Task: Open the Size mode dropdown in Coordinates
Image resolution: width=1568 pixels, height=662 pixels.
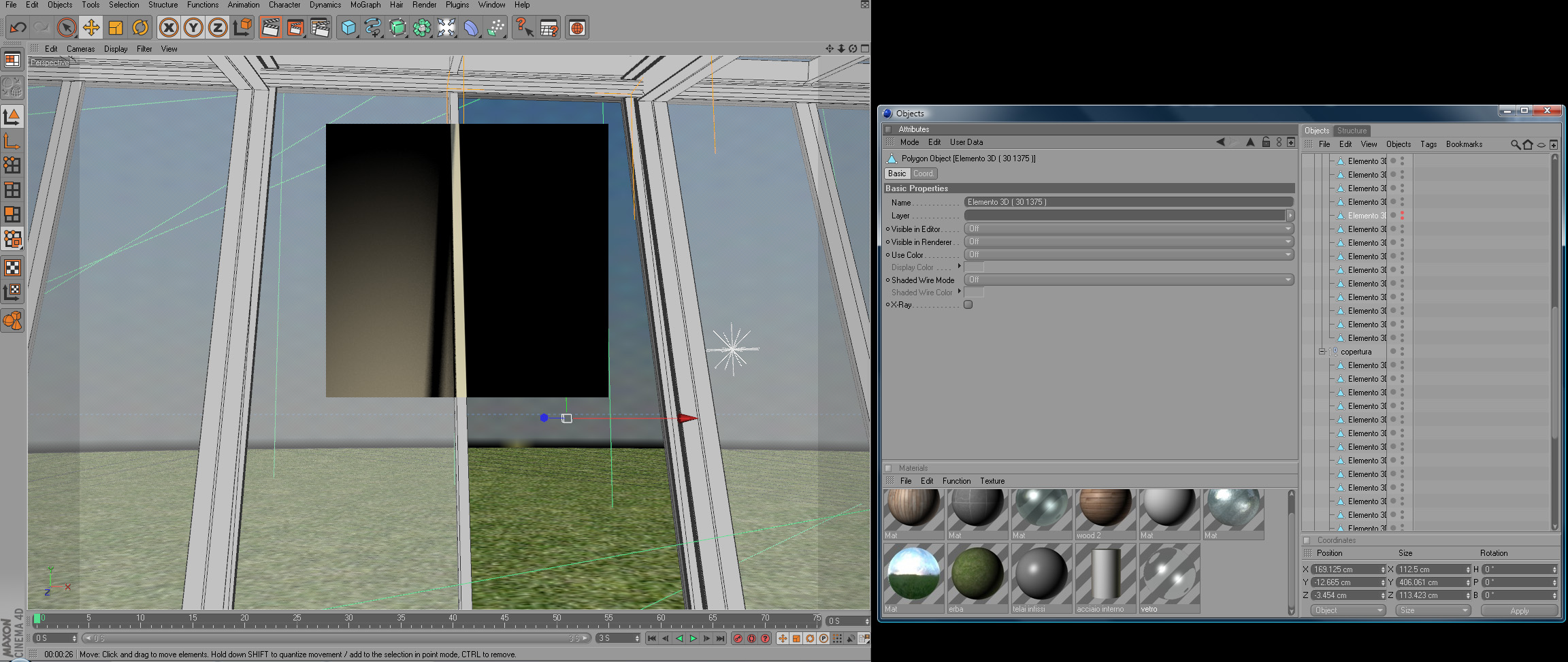Action: pyautogui.click(x=1432, y=610)
